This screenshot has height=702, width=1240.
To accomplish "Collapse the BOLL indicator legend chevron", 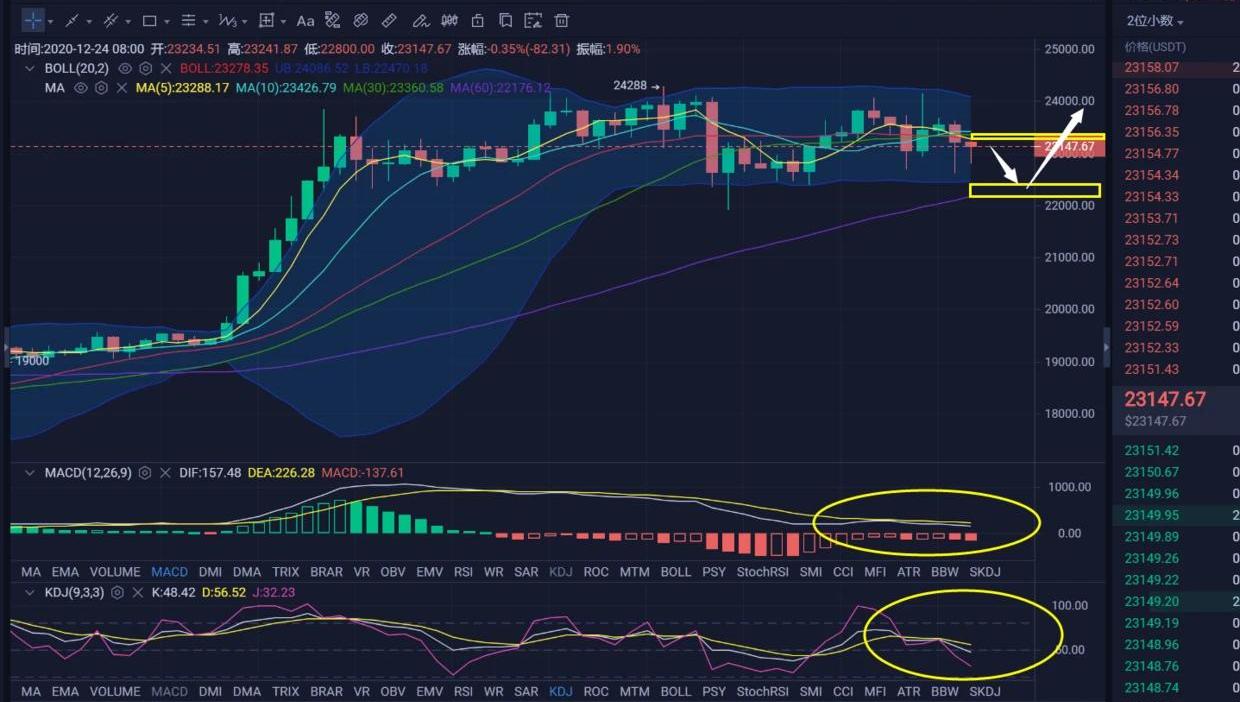I will (x=32, y=68).
